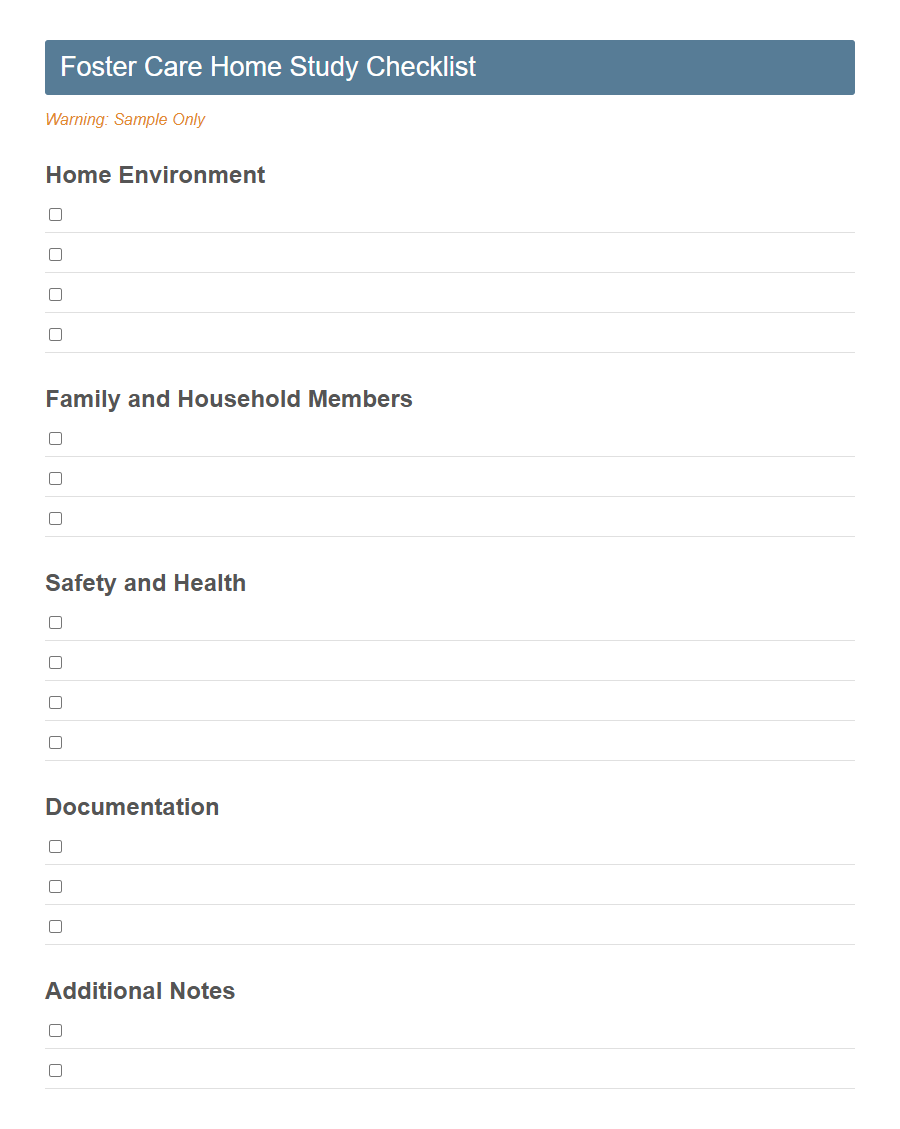
Task: Click the Warning: Sample Only text
Action: coord(125,119)
